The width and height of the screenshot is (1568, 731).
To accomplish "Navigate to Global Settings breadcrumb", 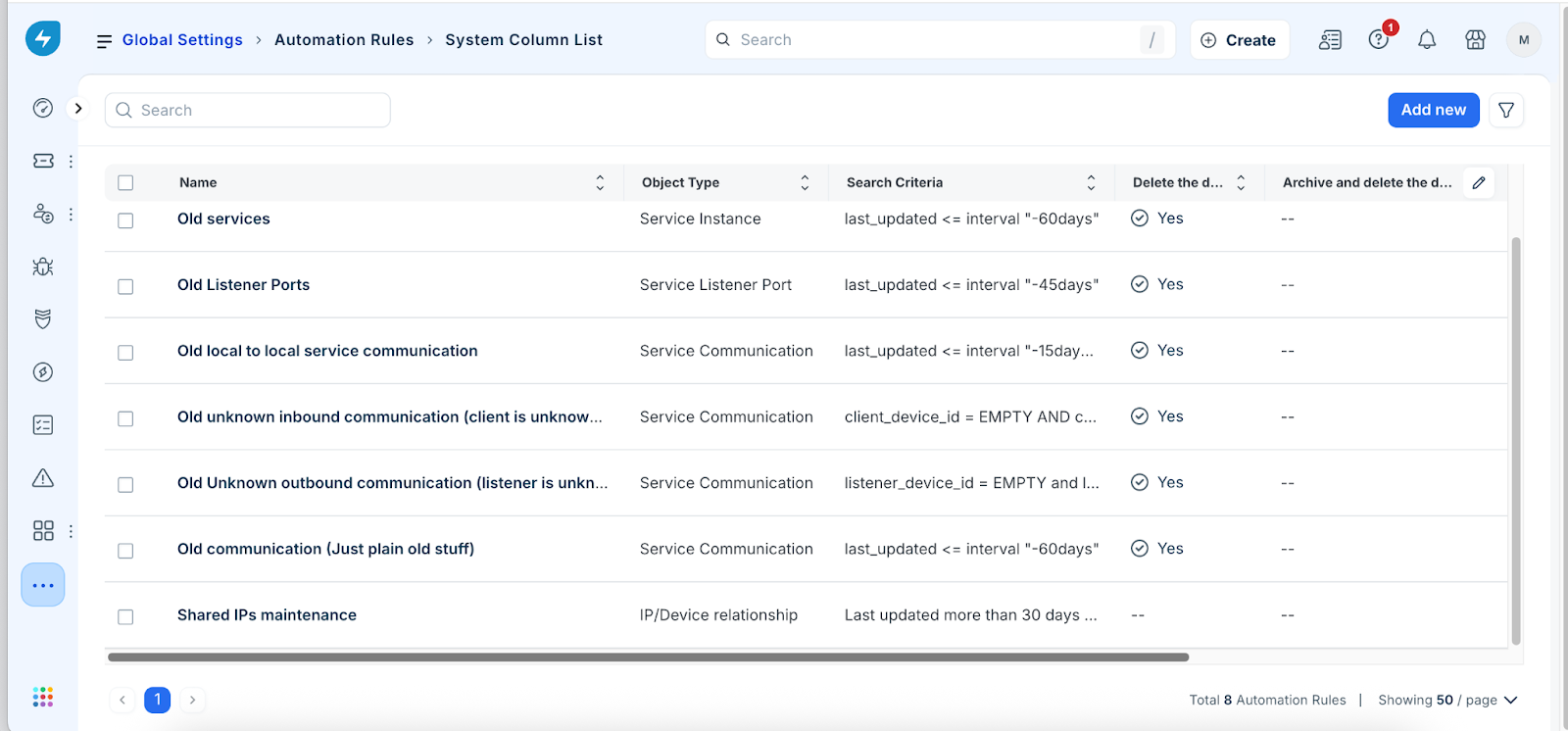I will pos(182,40).
